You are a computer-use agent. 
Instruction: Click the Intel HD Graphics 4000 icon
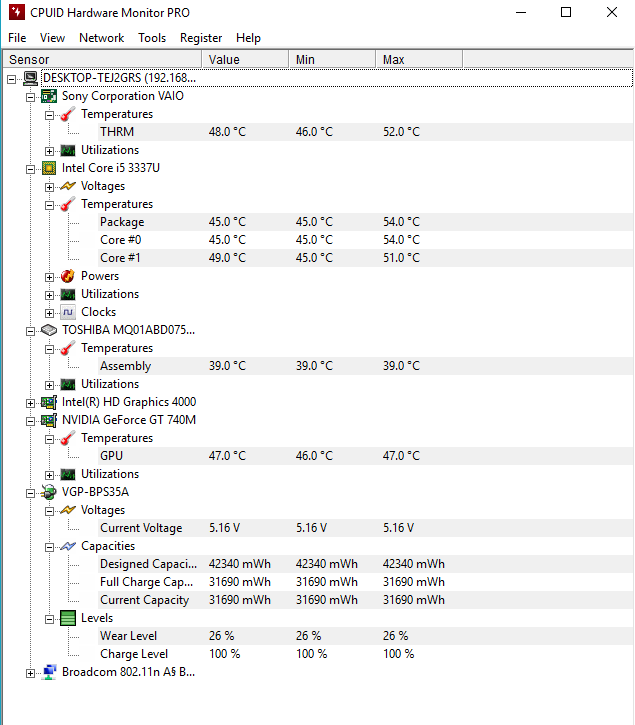click(48, 402)
